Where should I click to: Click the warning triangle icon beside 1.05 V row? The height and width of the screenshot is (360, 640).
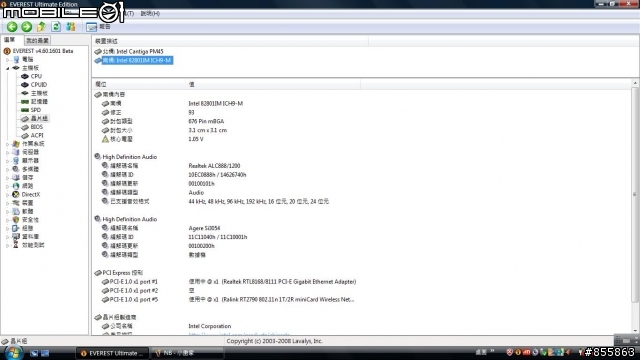(105, 139)
